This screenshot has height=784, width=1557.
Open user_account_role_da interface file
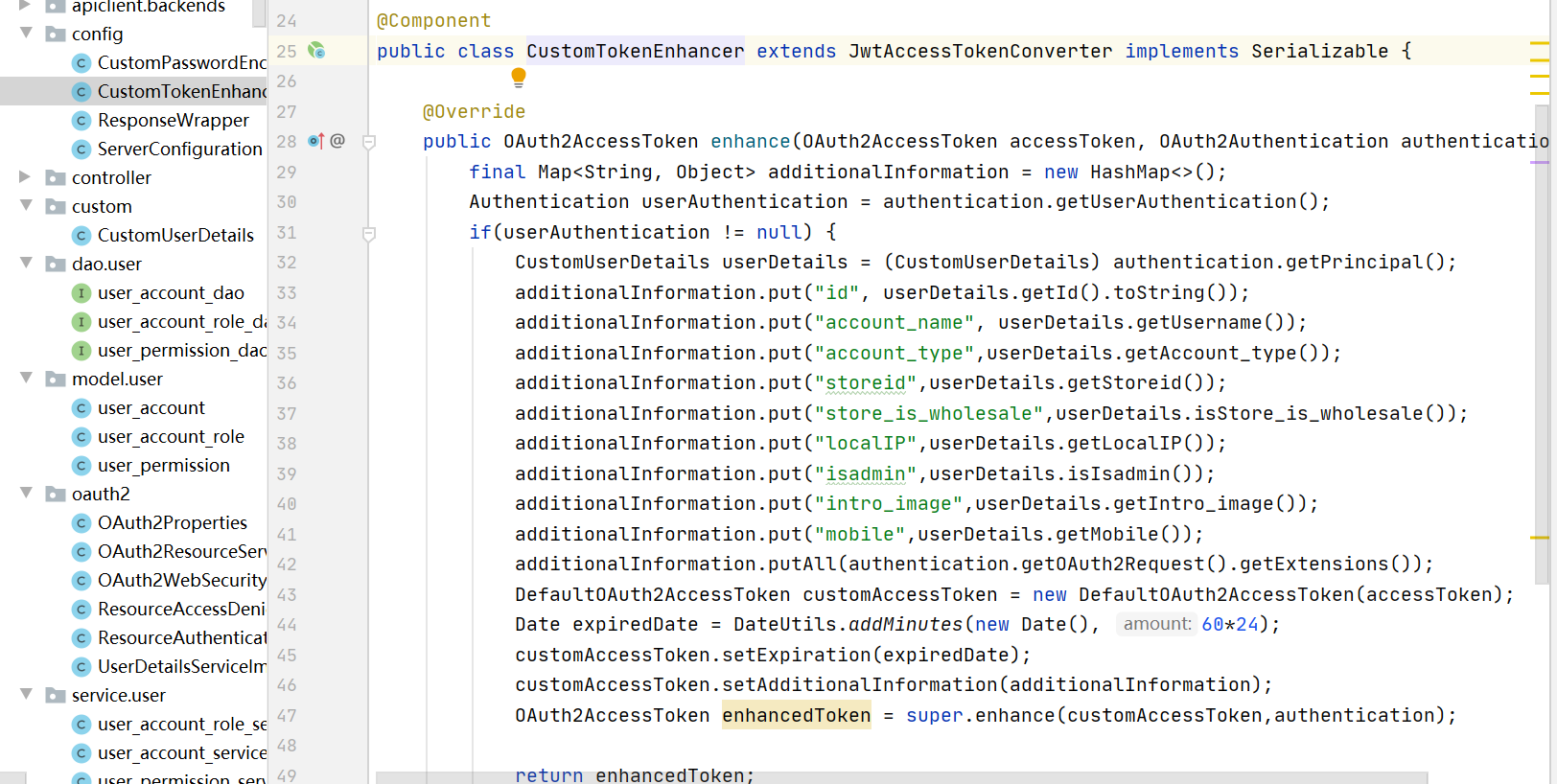click(182, 321)
